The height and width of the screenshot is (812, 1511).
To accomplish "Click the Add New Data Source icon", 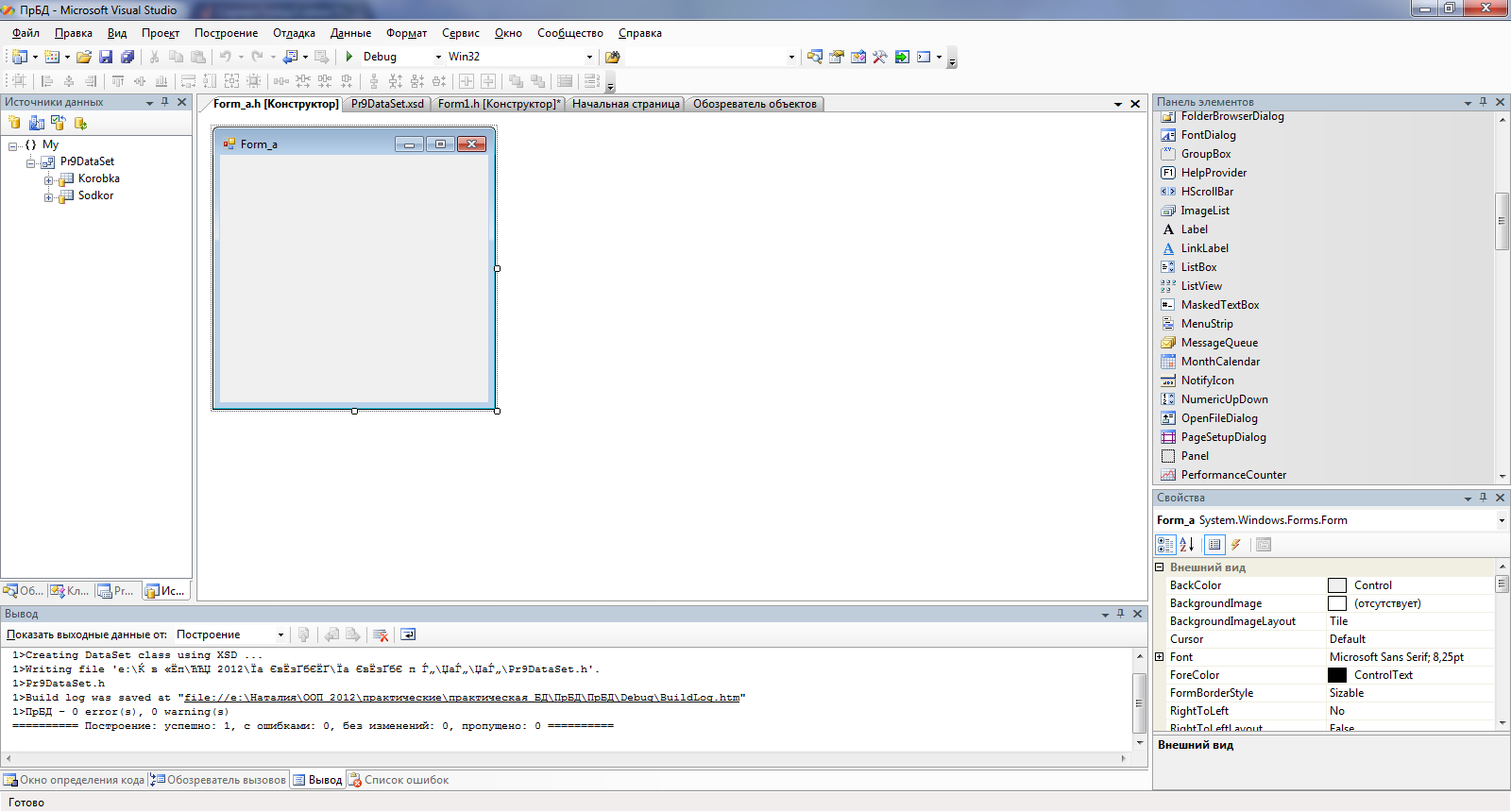I will click(x=14, y=123).
